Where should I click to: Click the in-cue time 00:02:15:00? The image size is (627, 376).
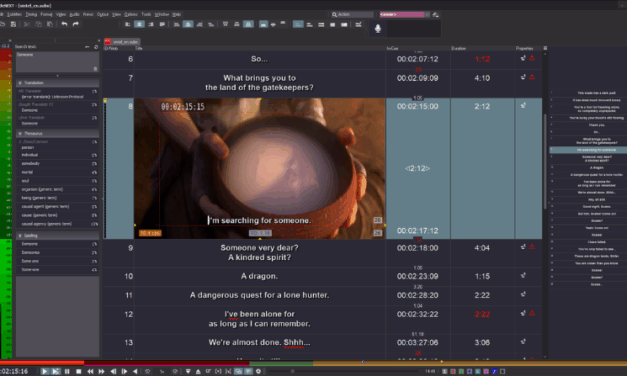pos(417,106)
